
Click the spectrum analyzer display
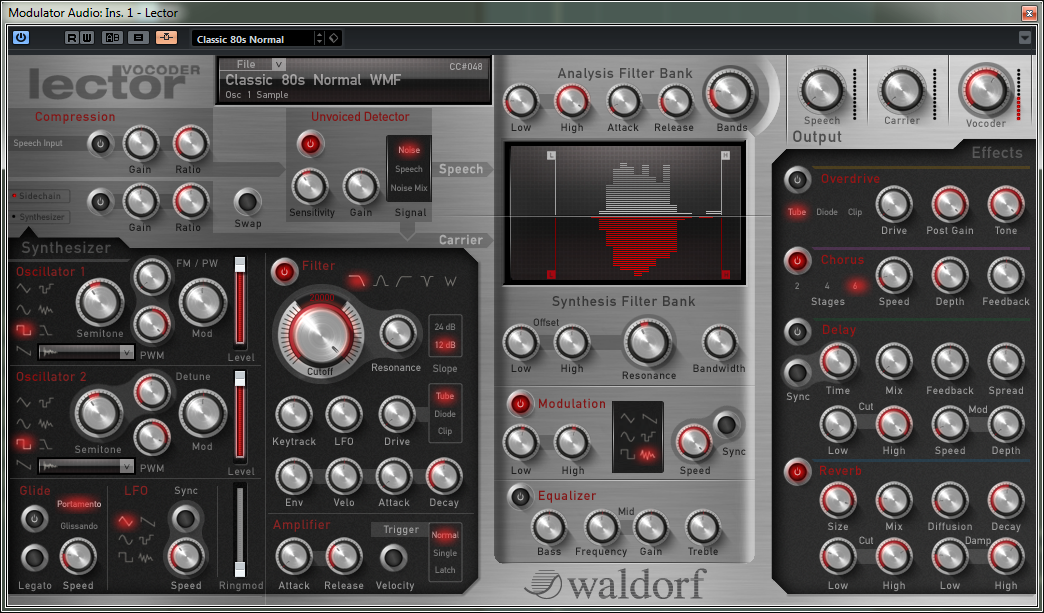[x=623, y=212]
